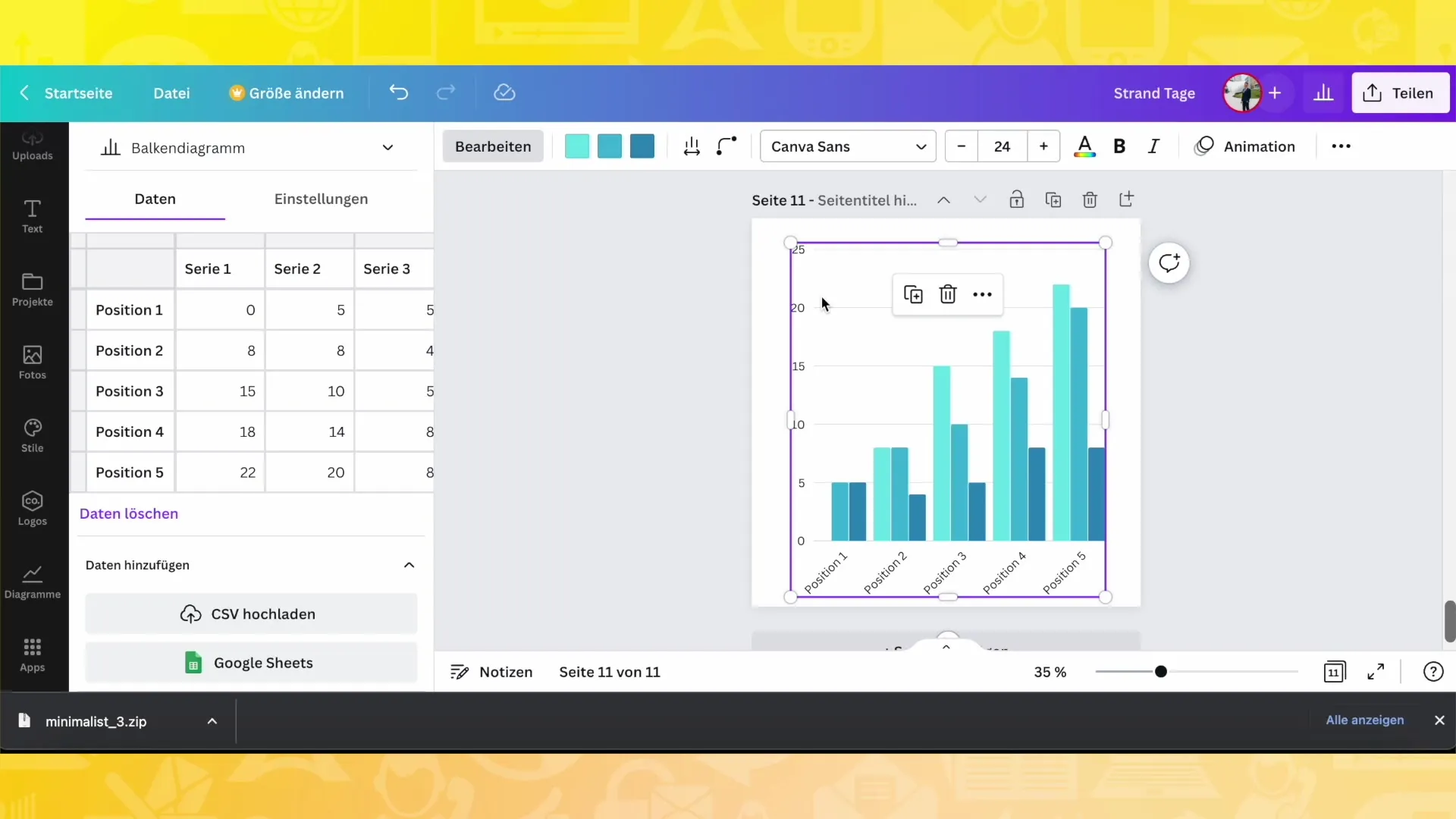The width and height of the screenshot is (1456, 819).
Task: Click the page navigation next chevron
Action: (x=980, y=200)
